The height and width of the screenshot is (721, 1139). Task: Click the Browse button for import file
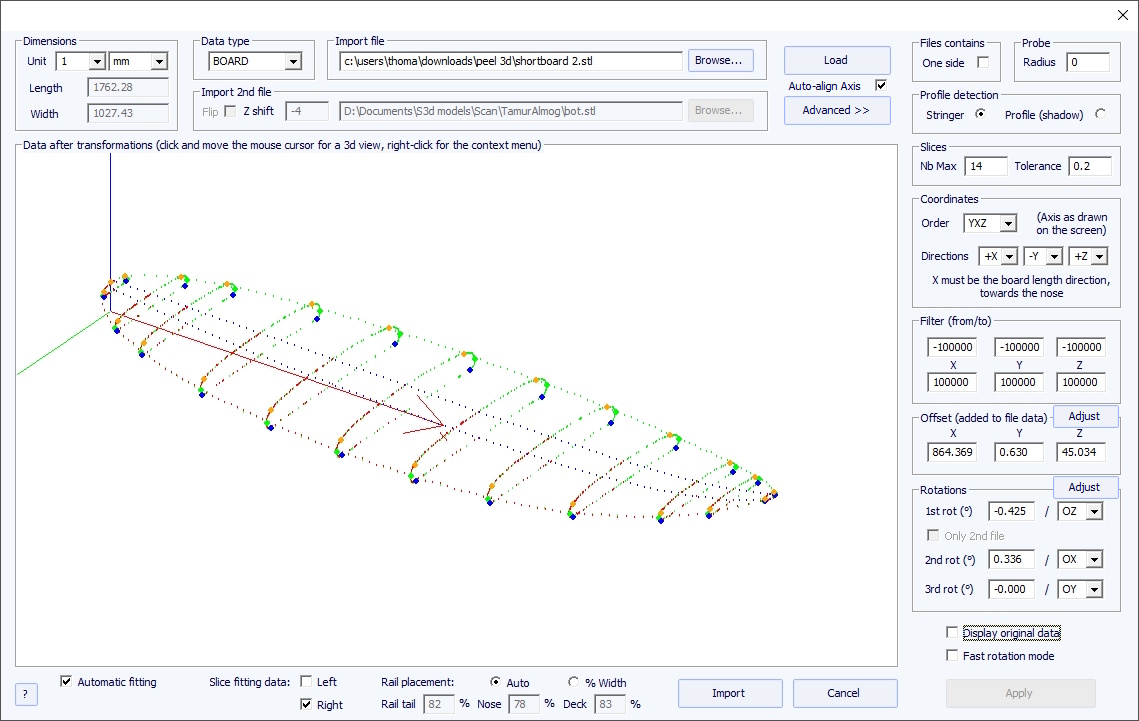coord(720,61)
